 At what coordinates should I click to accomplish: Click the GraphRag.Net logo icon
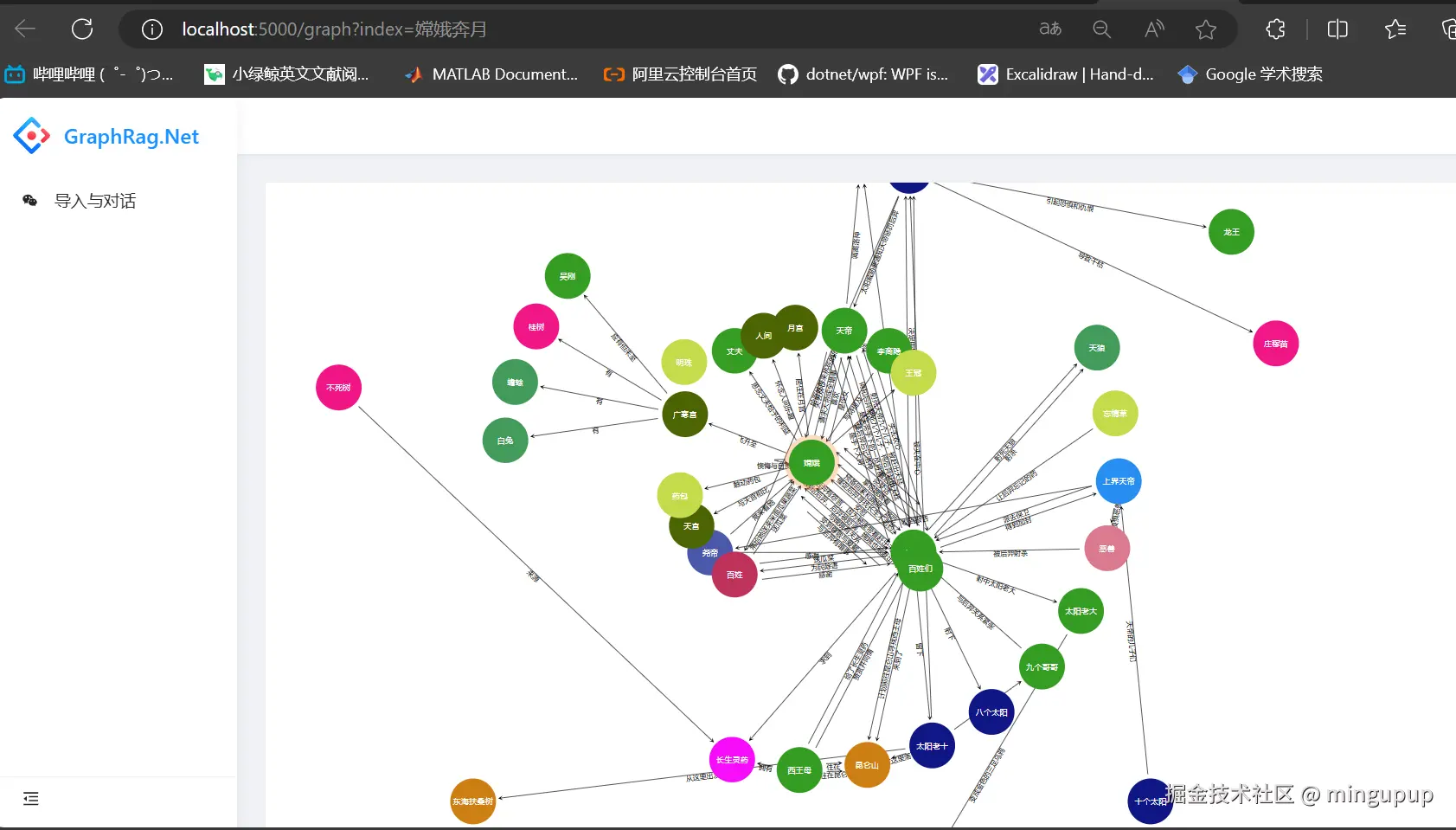click(32, 136)
